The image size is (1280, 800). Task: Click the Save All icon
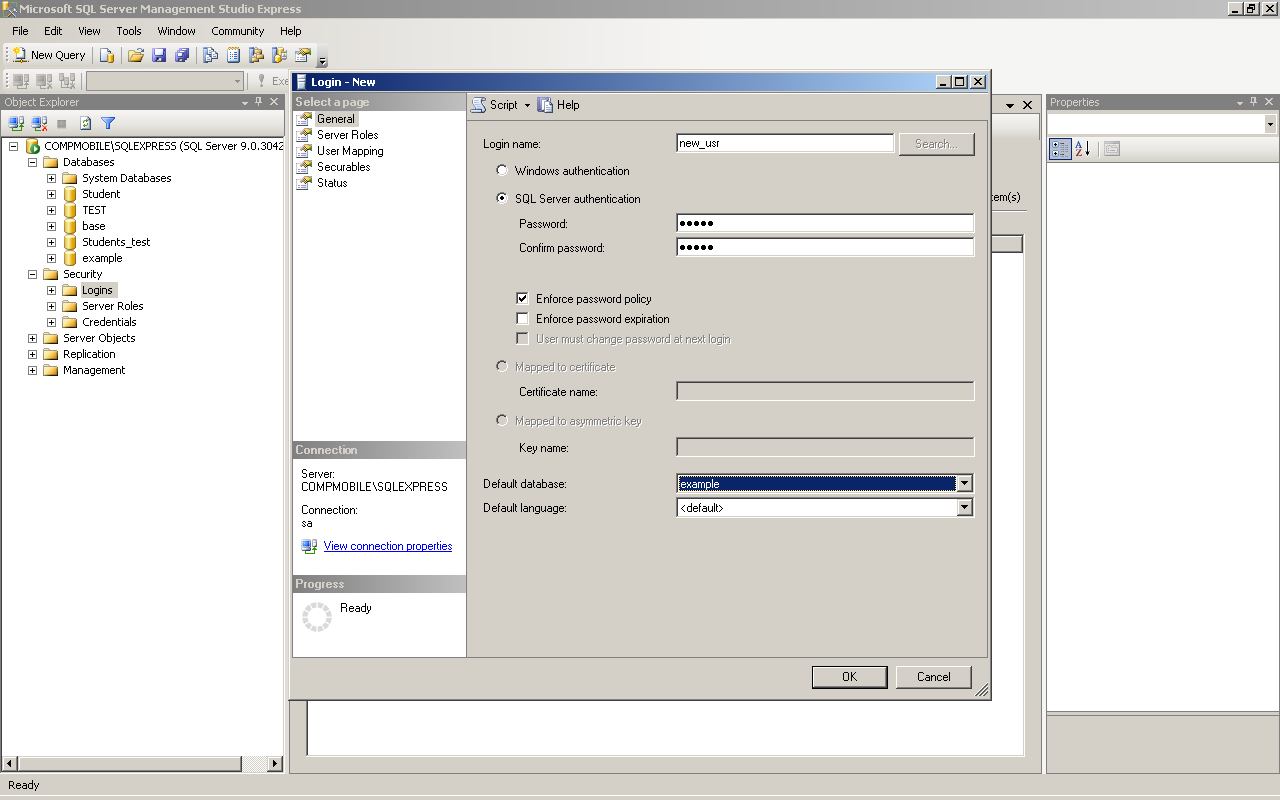(182, 55)
